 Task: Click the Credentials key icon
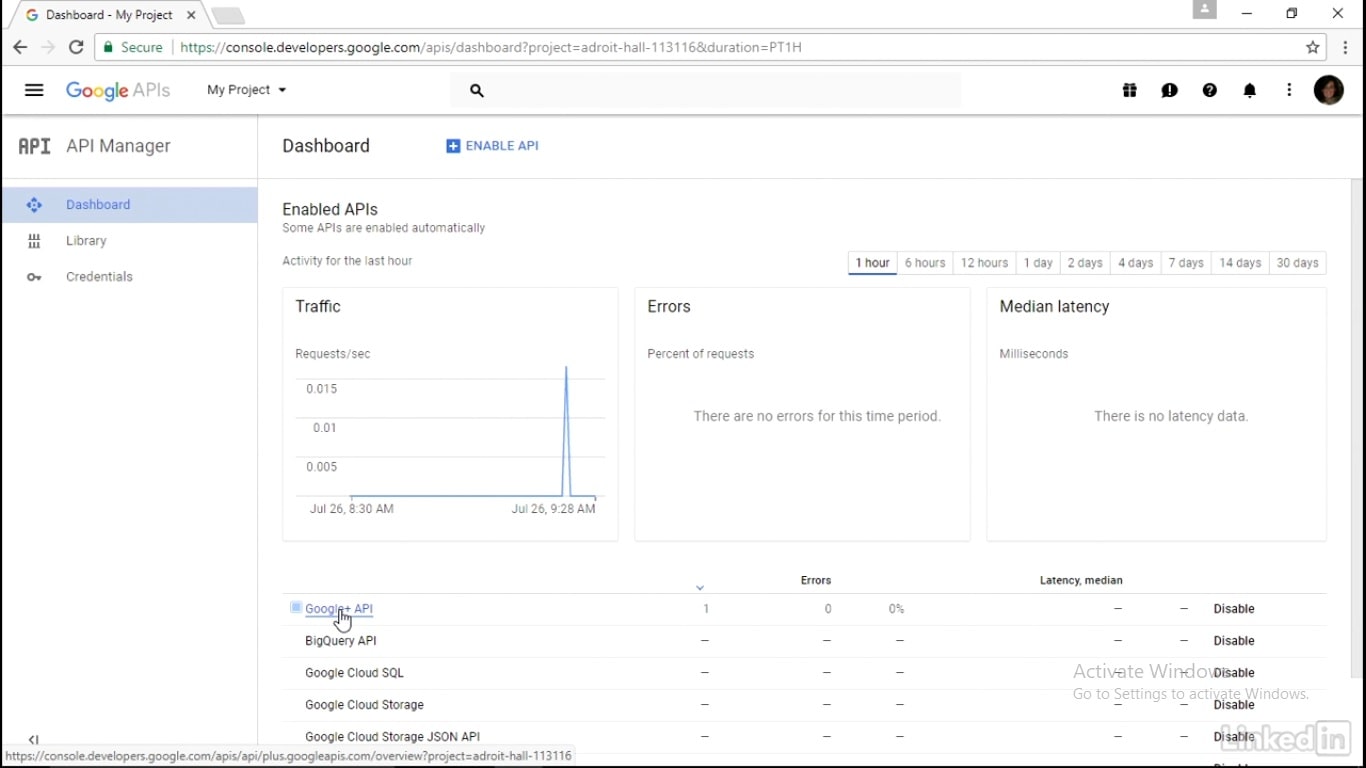34,277
